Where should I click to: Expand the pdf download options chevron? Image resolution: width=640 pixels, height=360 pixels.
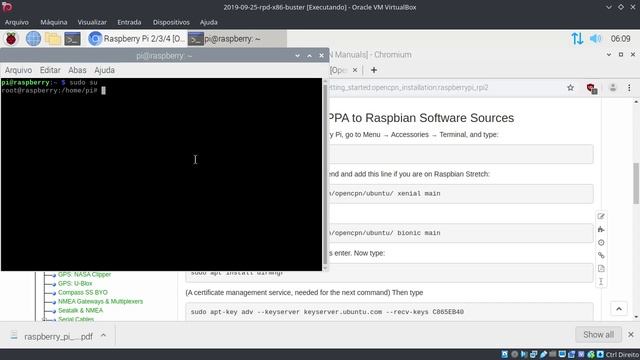coord(104,336)
